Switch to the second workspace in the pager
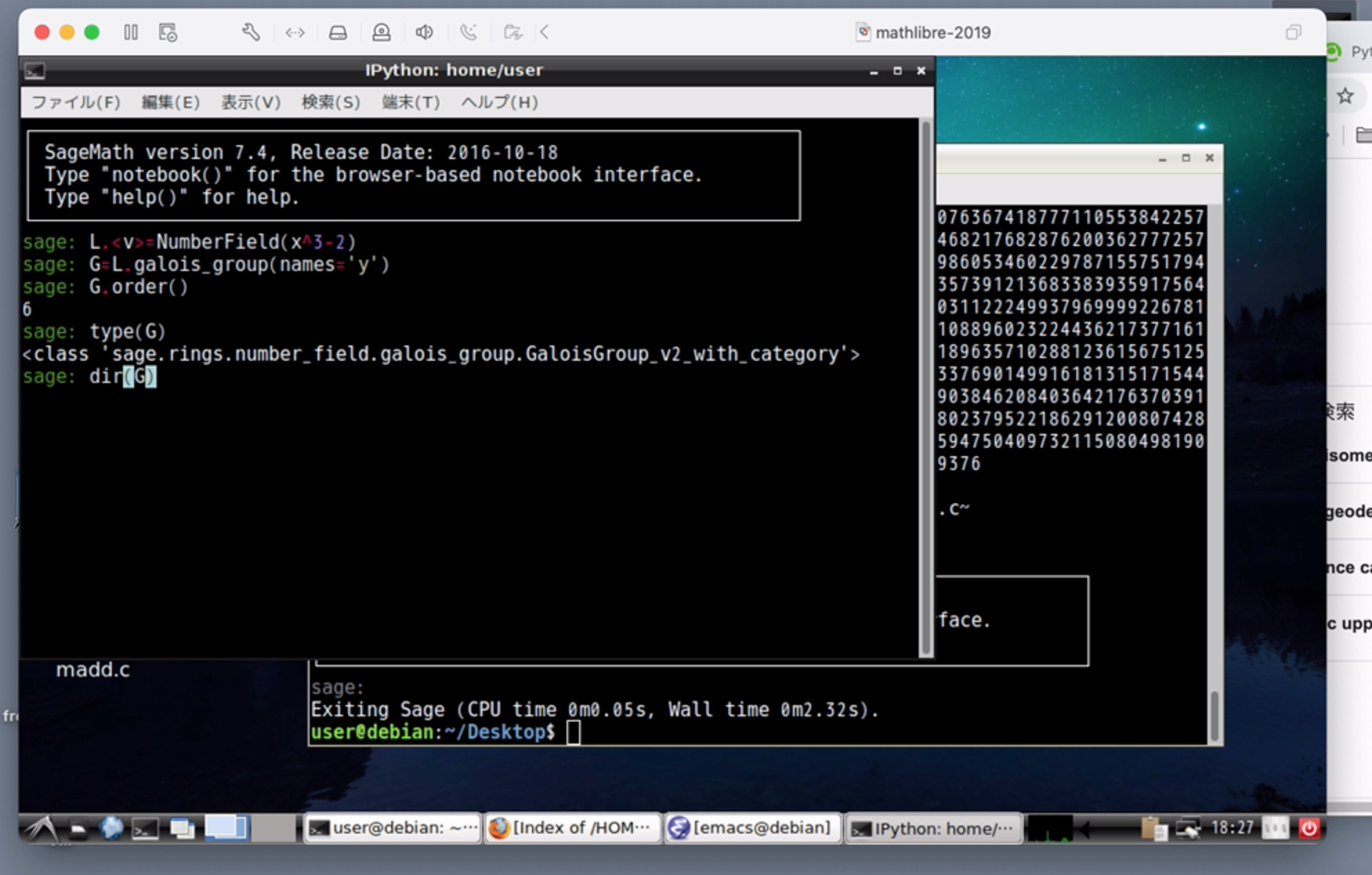Image resolution: width=1372 pixels, height=875 pixels. [272, 828]
